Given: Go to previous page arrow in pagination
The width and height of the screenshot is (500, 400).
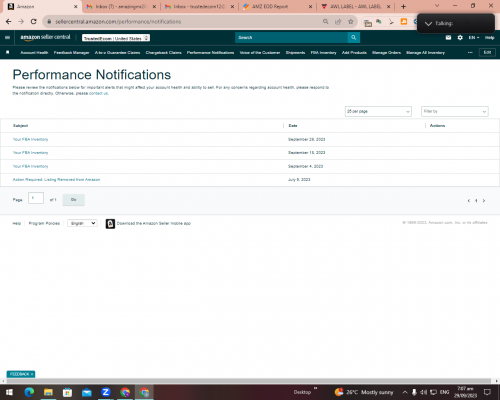Looking at the screenshot, I should click(x=469, y=201).
